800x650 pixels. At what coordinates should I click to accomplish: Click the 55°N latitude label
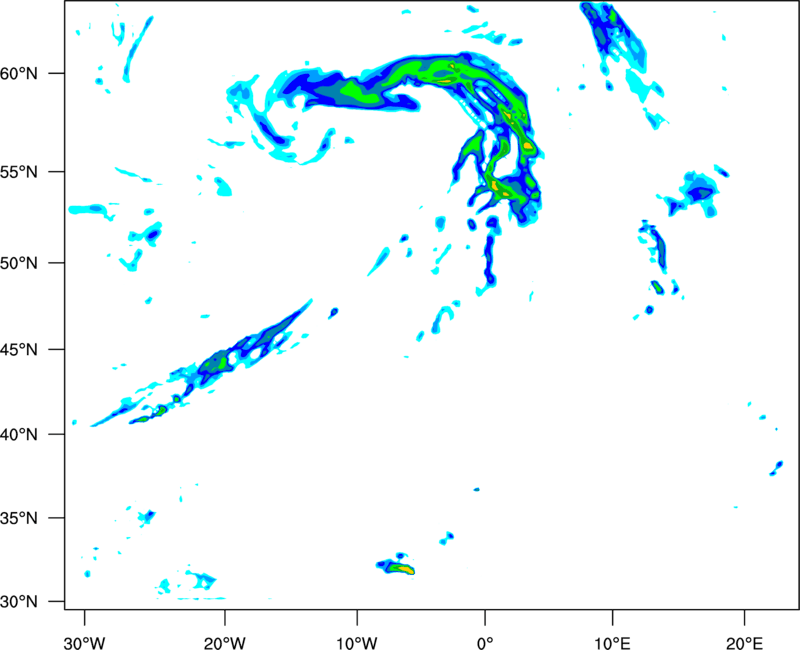18,172
